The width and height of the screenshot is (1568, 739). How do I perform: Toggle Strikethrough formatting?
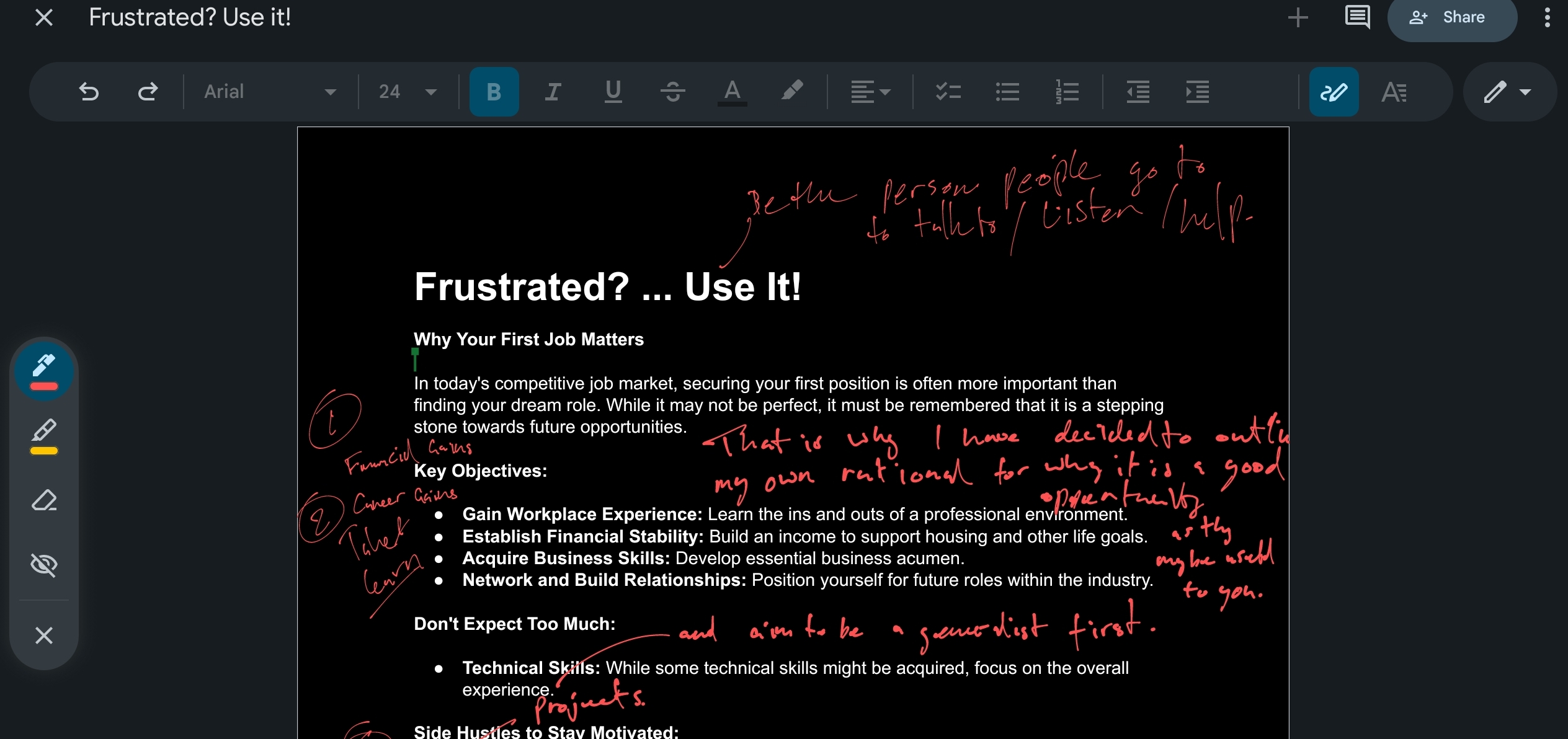pos(672,92)
